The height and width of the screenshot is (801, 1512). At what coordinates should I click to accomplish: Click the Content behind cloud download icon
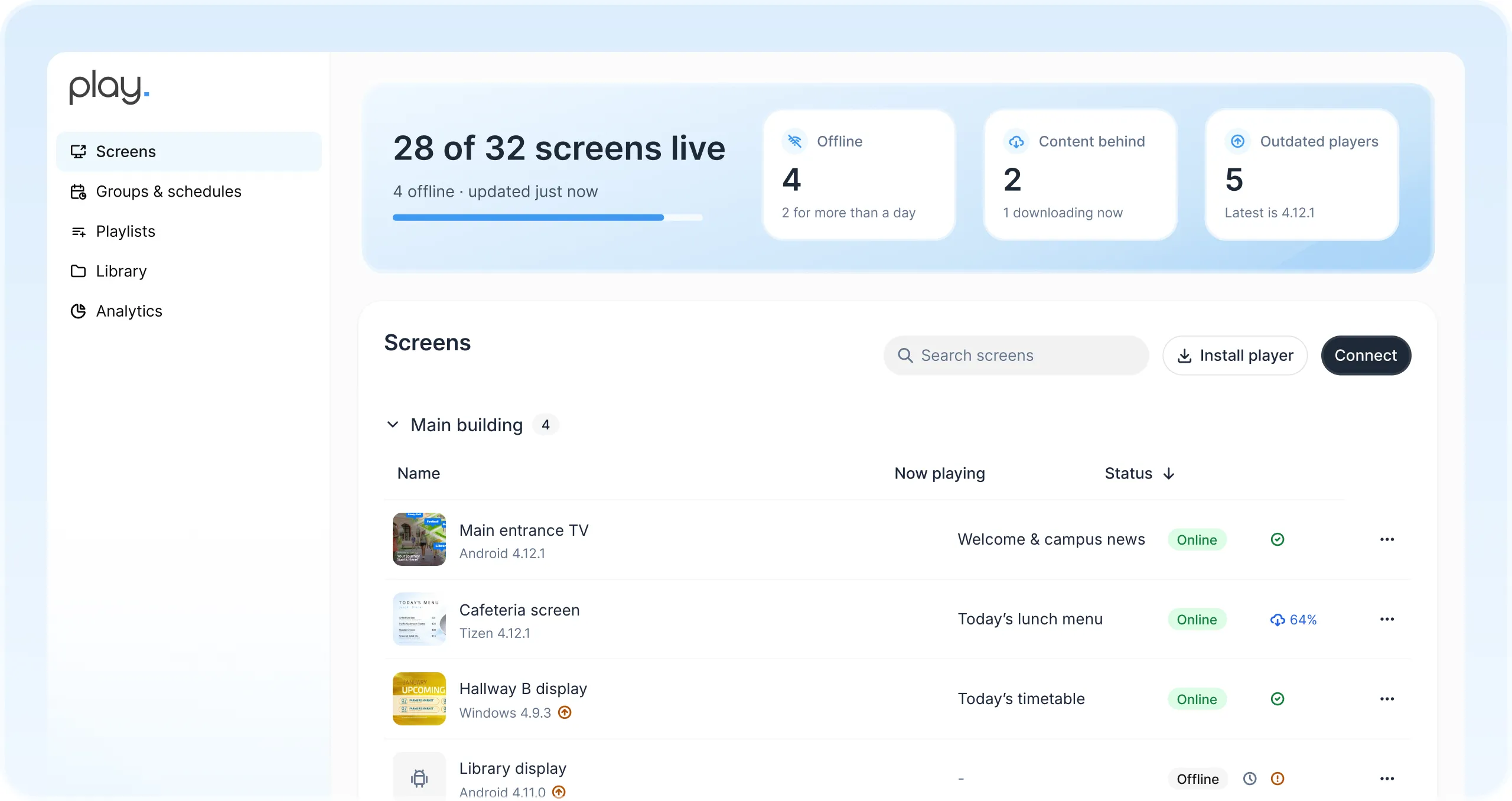[1016, 141]
